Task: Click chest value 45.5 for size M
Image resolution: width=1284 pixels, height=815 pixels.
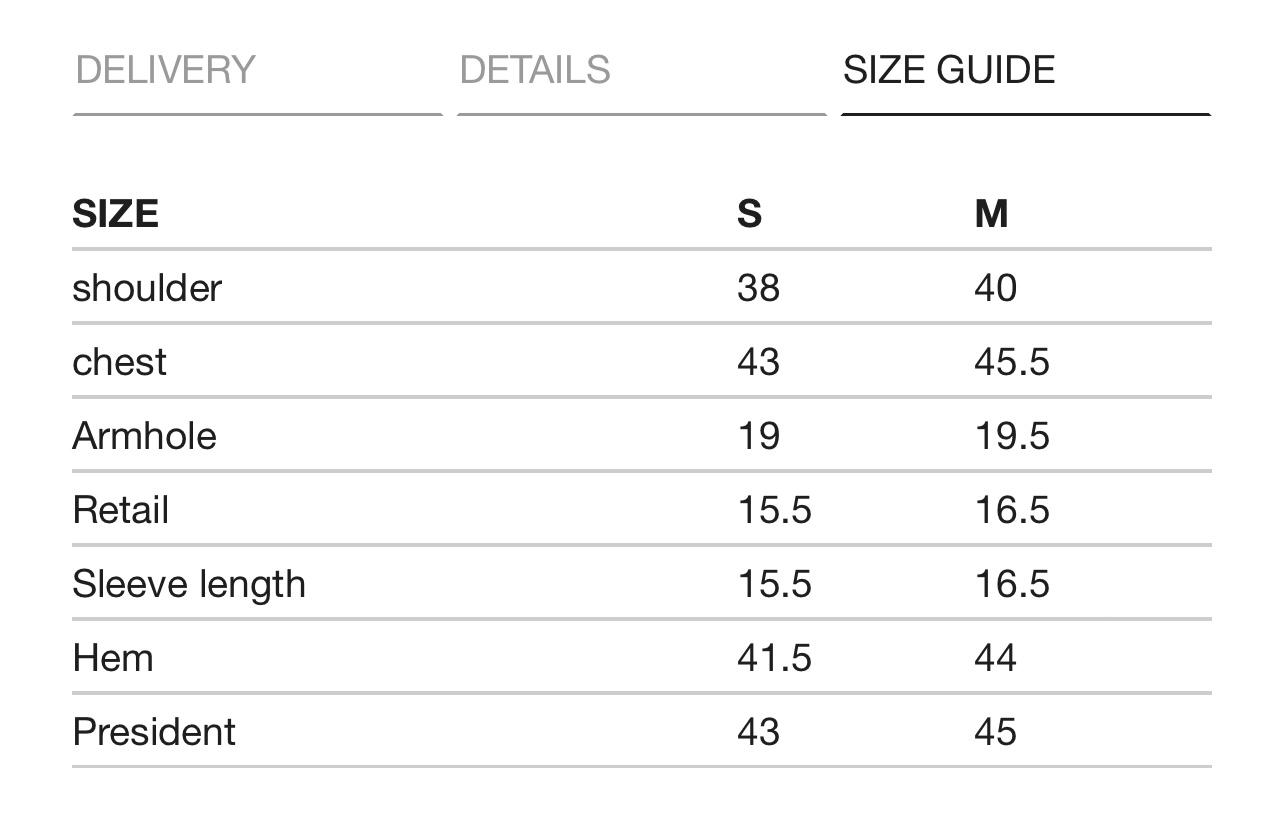Action: click(1012, 362)
